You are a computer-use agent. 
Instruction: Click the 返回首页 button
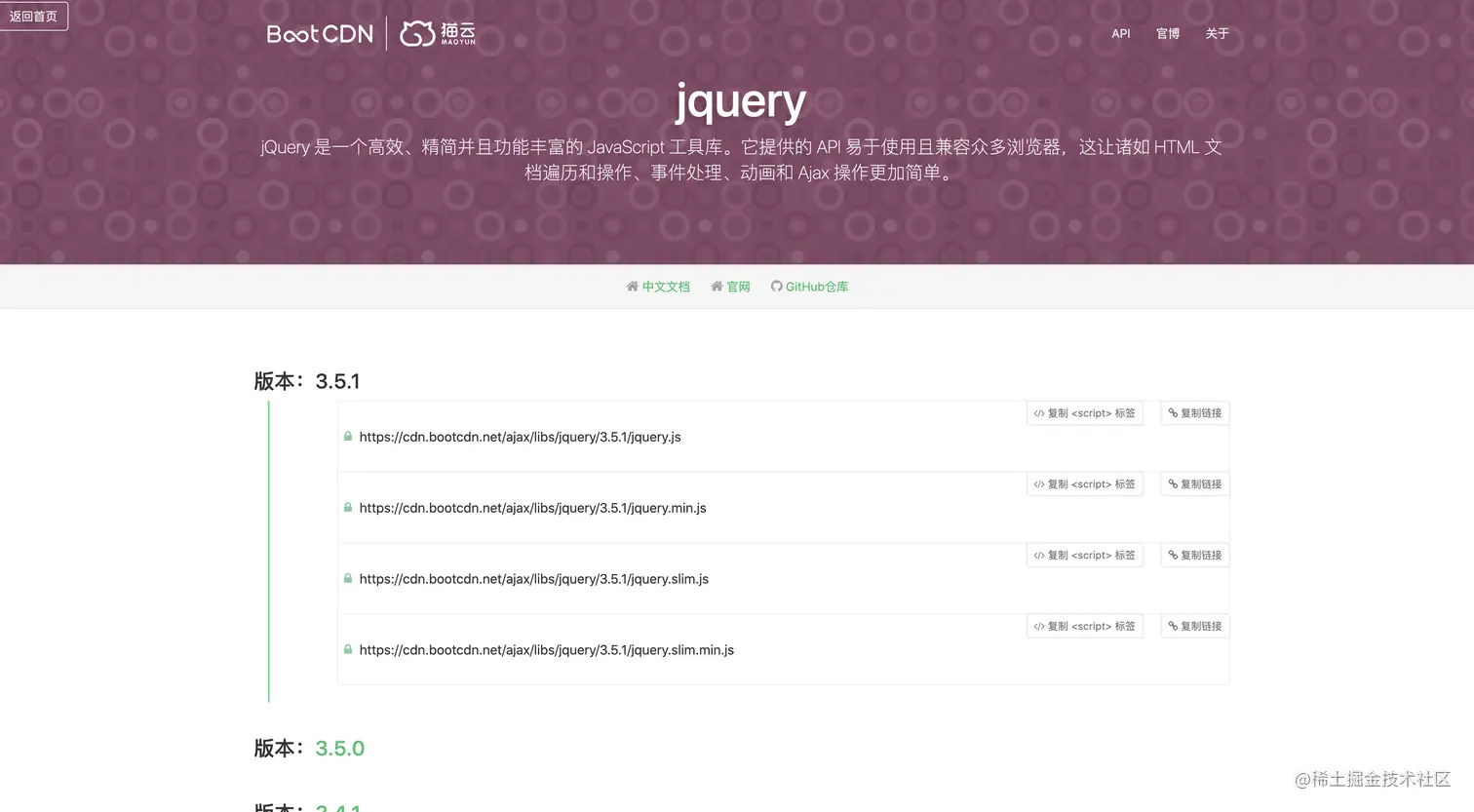tap(33, 17)
